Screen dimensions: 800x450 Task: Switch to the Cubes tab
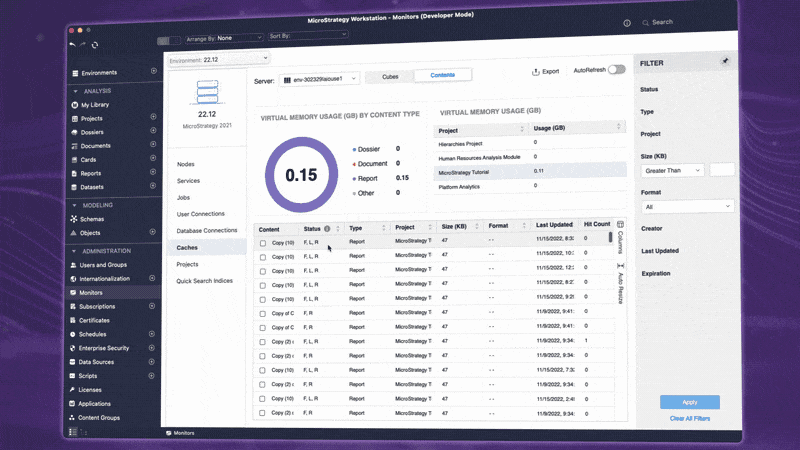pyautogui.click(x=388, y=76)
